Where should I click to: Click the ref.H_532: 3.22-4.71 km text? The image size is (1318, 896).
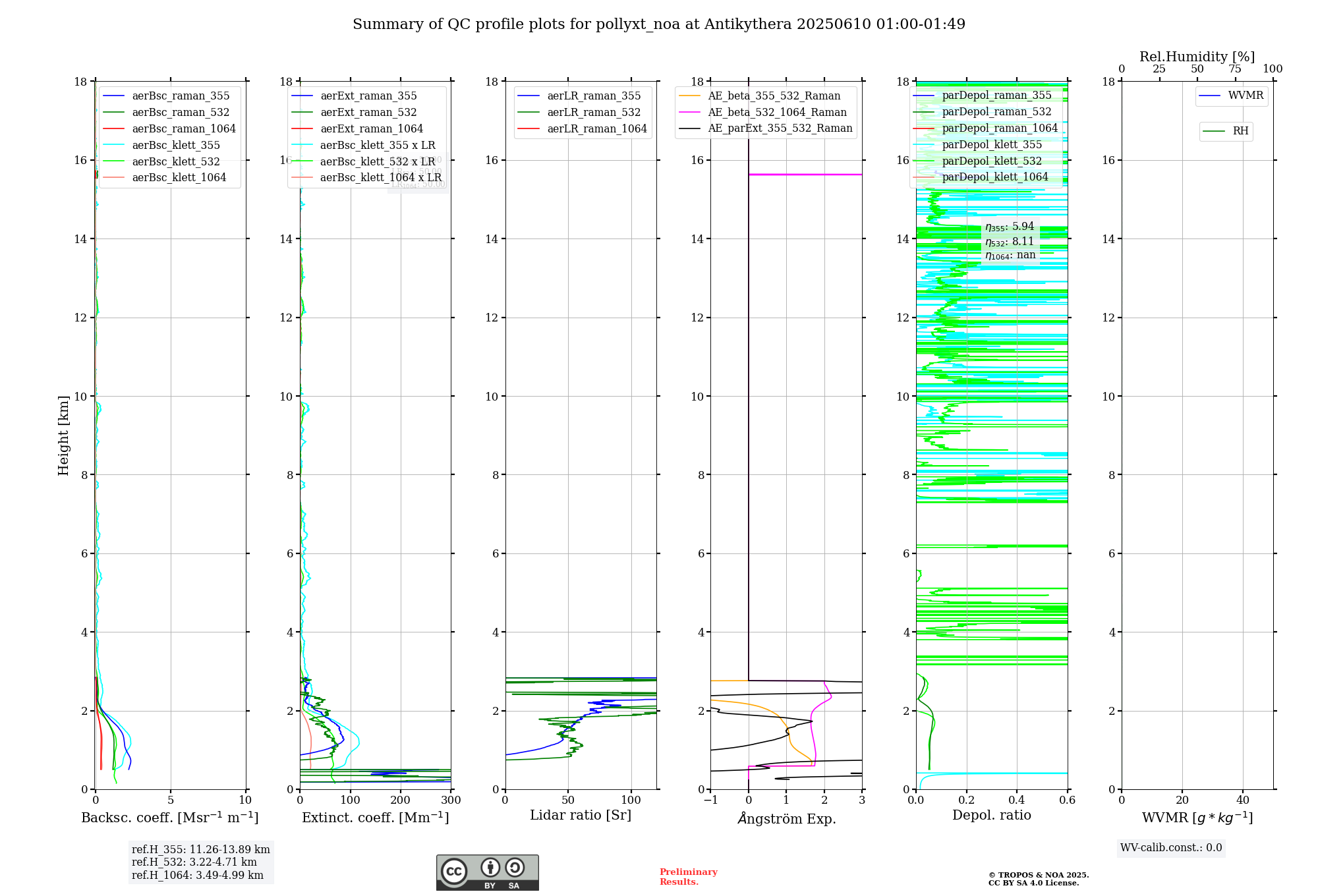(x=194, y=862)
